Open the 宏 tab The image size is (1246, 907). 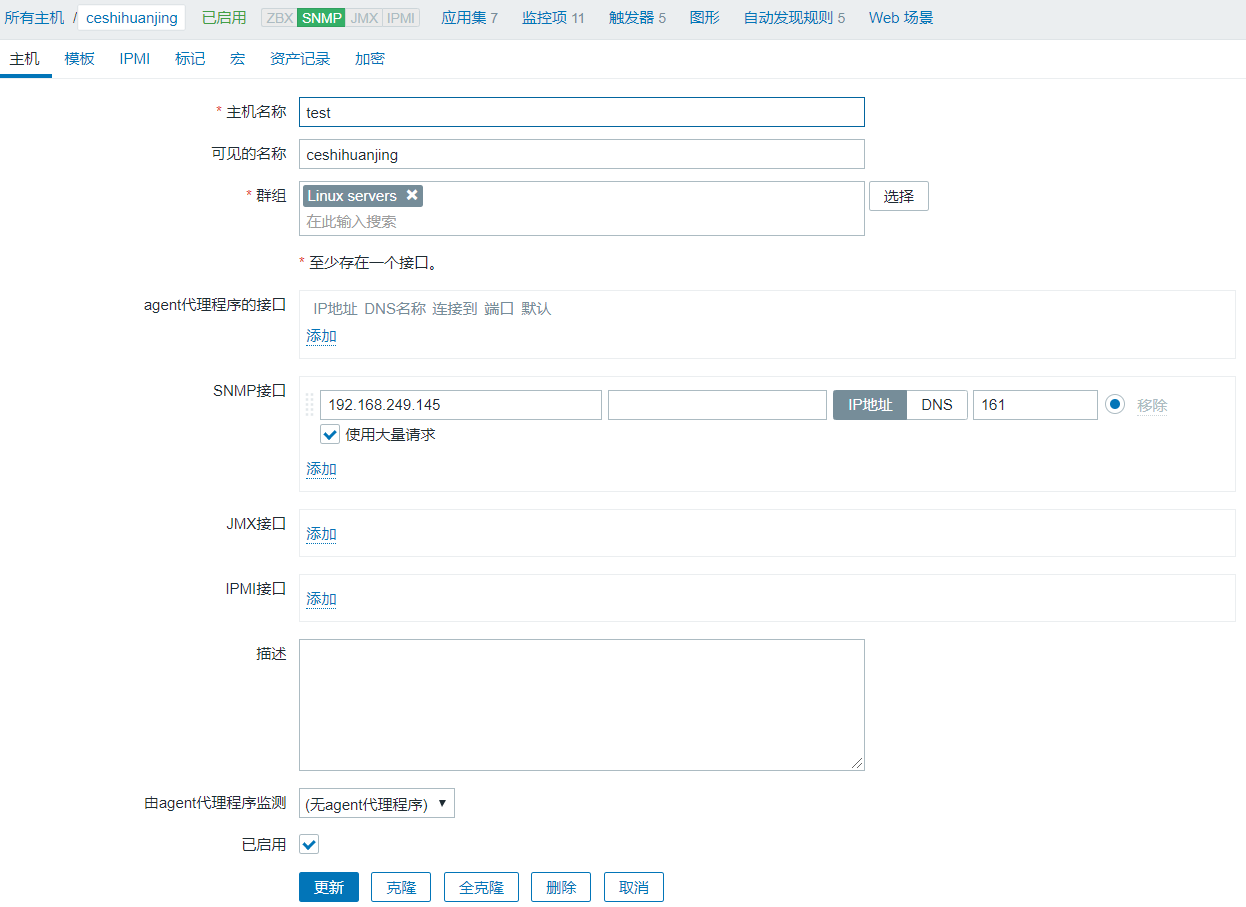click(237, 59)
